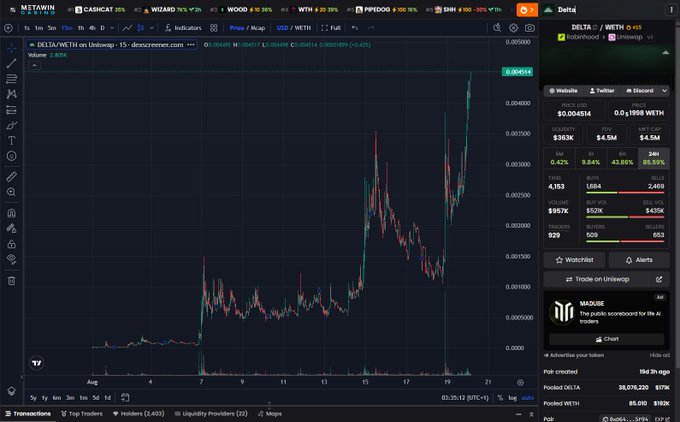Select the ruler measure tool
Viewport: 680px width, 422px height.
(12, 177)
